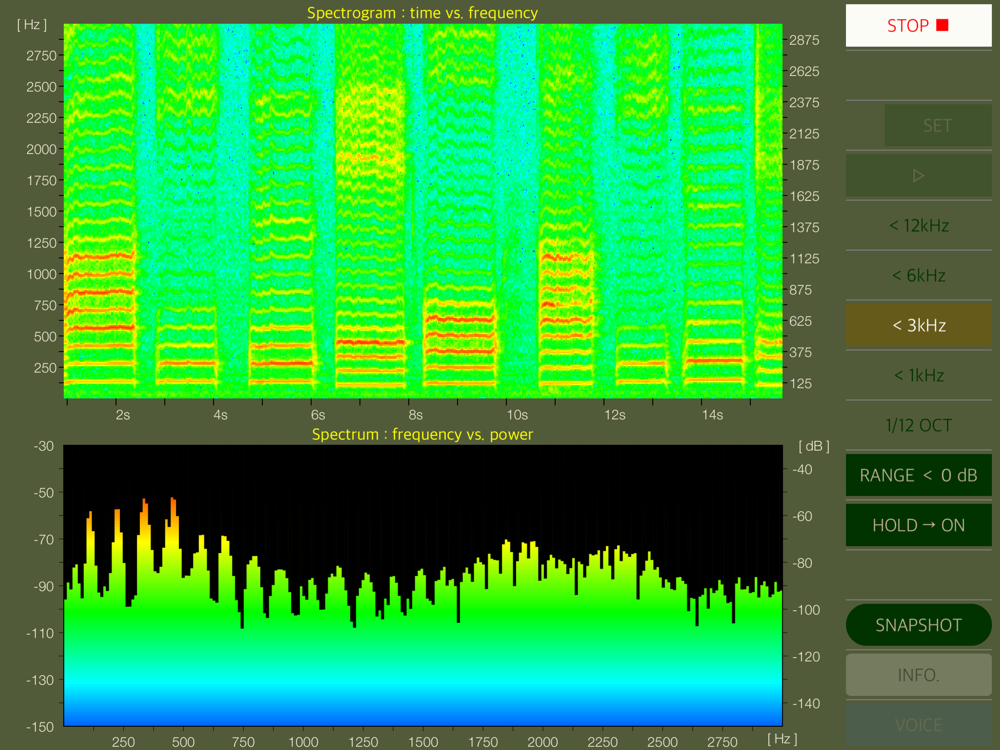Select the < 12kHz frequency range
Screen dimensions: 1000x750
click(x=918, y=226)
